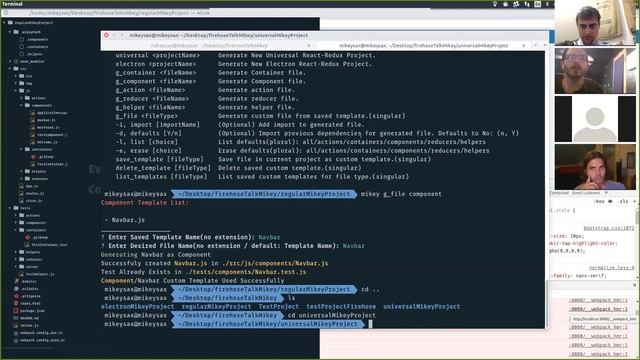This screenshot has height=360, width=640.
Task: Expand the actions folder under js
Action: [21, 98]
